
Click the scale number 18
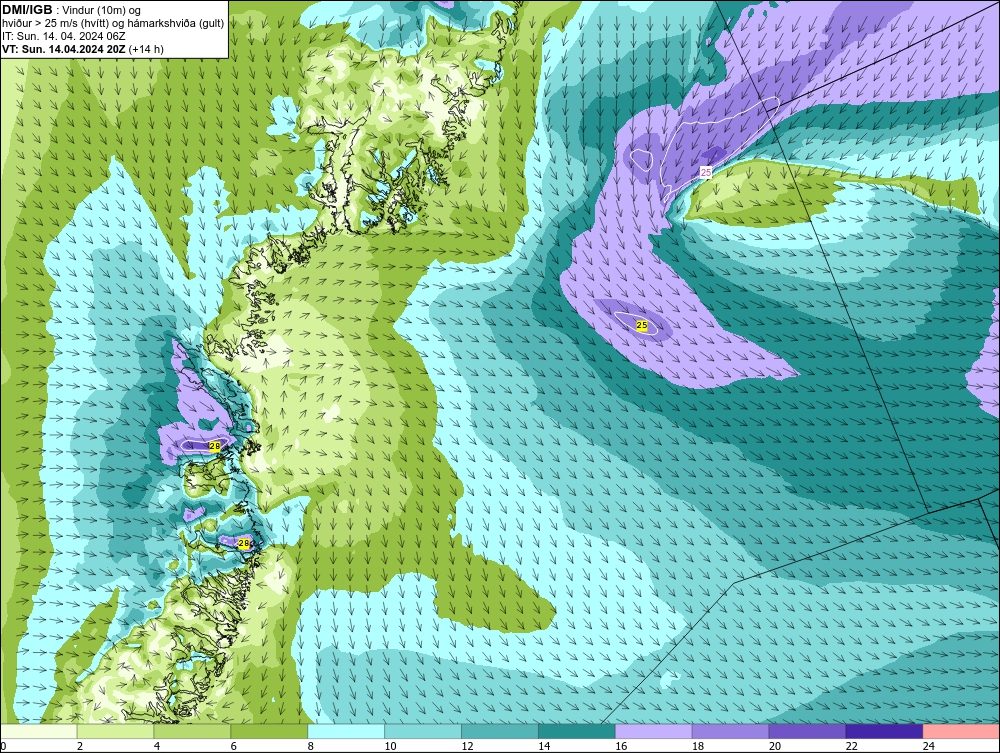click(698, 746)
